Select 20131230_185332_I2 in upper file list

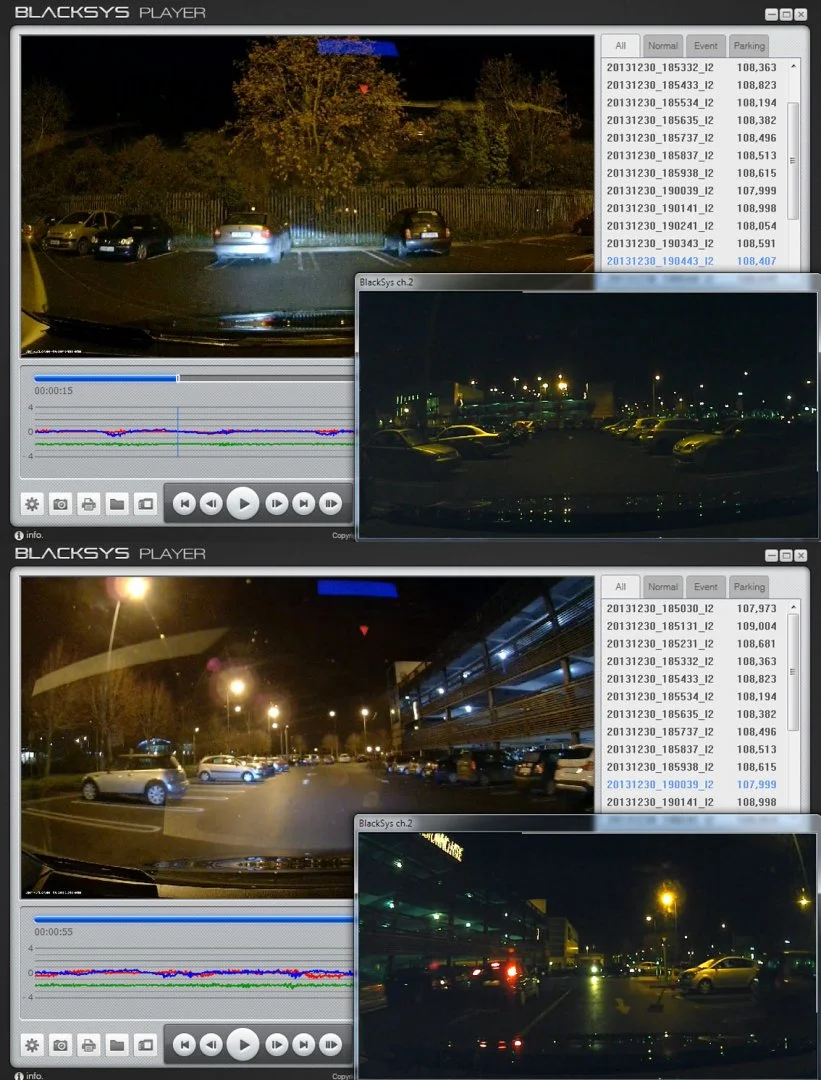692,68
